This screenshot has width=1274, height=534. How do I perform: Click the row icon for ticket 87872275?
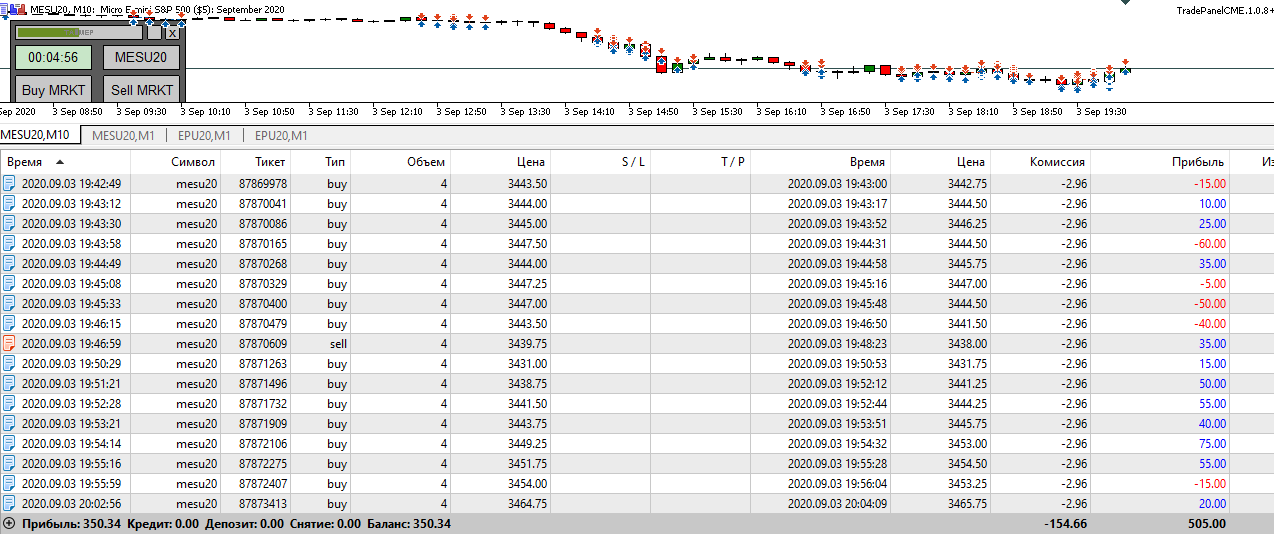click(x=9, y=463)
